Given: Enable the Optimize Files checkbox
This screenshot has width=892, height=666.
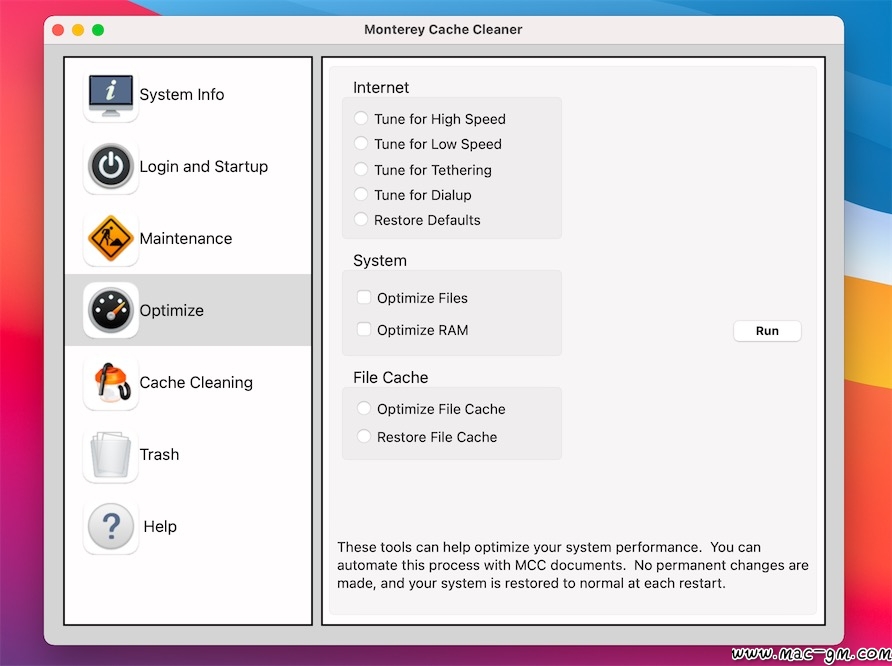Looking at the screenshot, I should [x=364, y=297].
